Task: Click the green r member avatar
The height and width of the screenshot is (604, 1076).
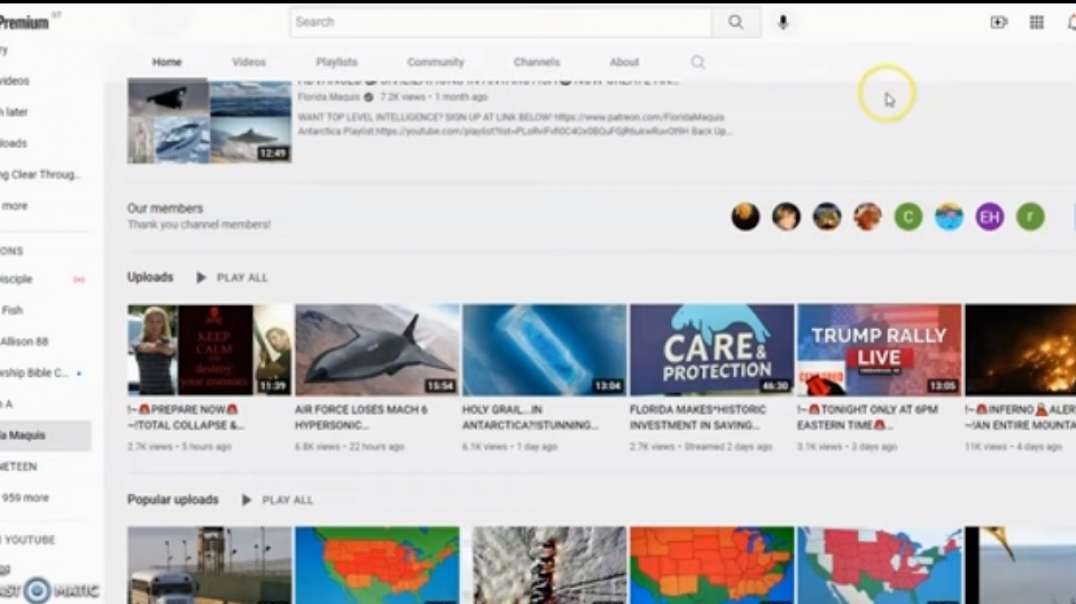Action: pos(1030,217)
